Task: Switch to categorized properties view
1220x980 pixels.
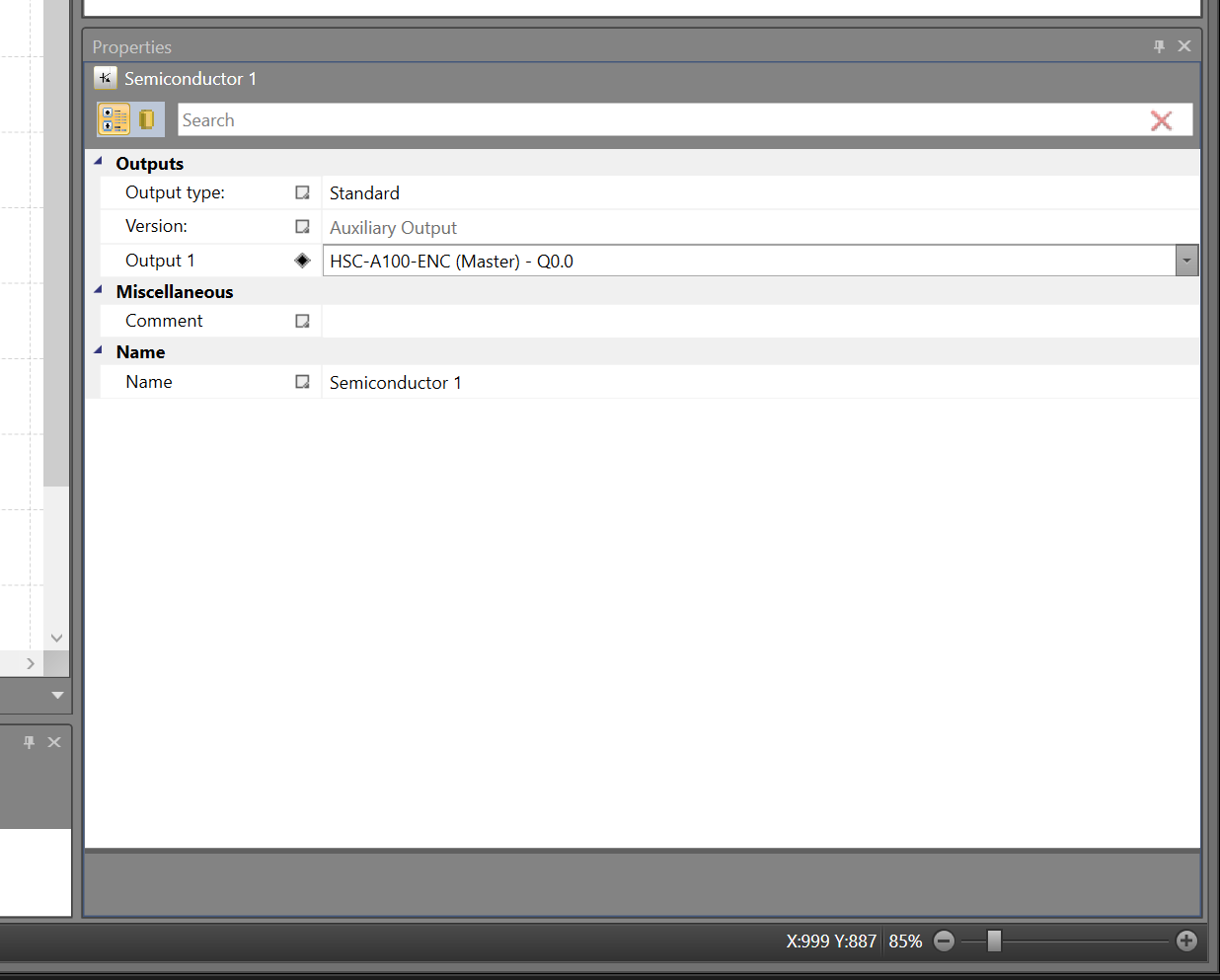Action: click(x=114, y=119)
